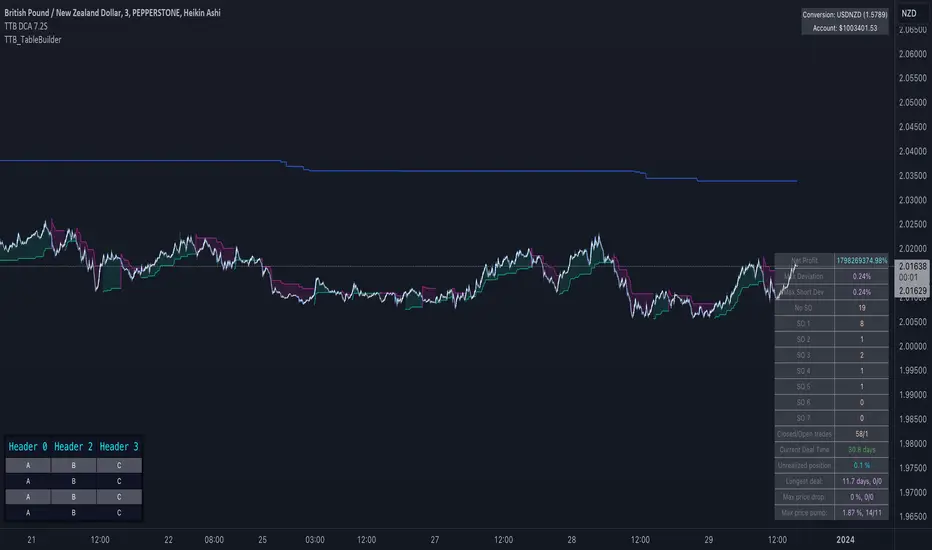Select the TTB_TableBuilder indicator legend
The width and height of the screenshot is (932, 550).
tap(33, 40)
